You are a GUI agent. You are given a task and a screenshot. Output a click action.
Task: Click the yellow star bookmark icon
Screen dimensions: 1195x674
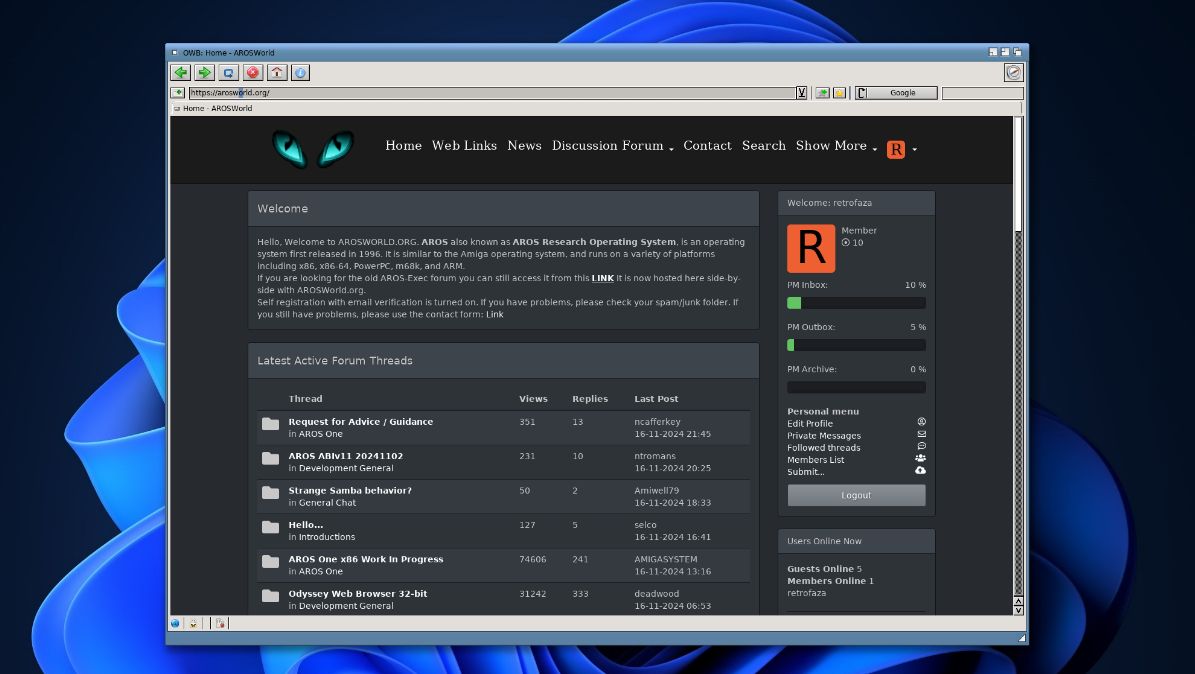click(x=839, y=93)
